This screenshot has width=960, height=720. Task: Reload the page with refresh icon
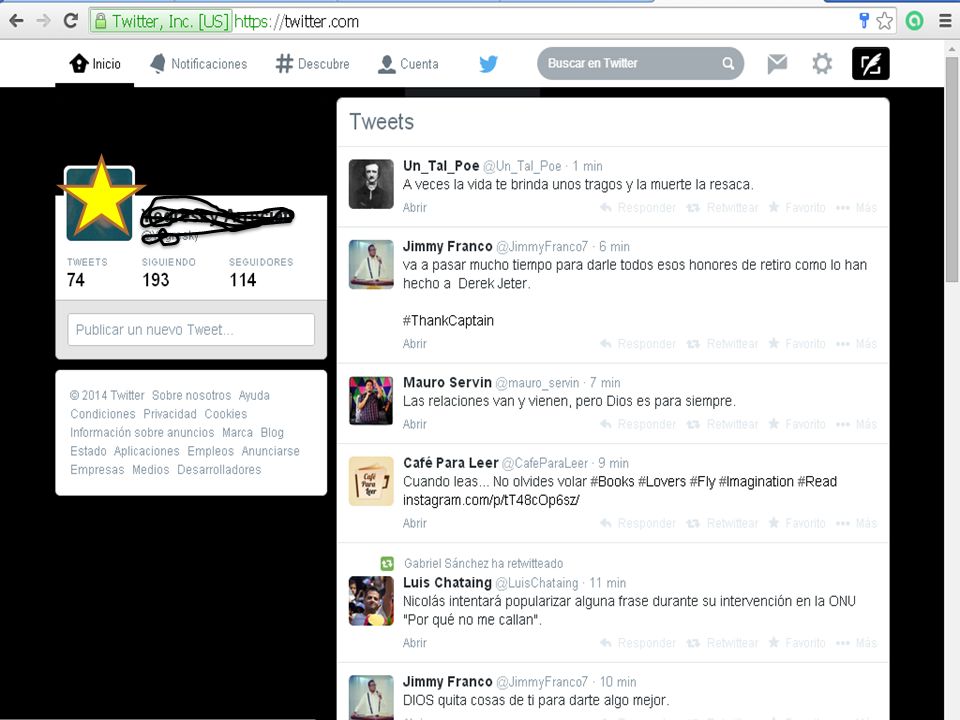point(70,21)
